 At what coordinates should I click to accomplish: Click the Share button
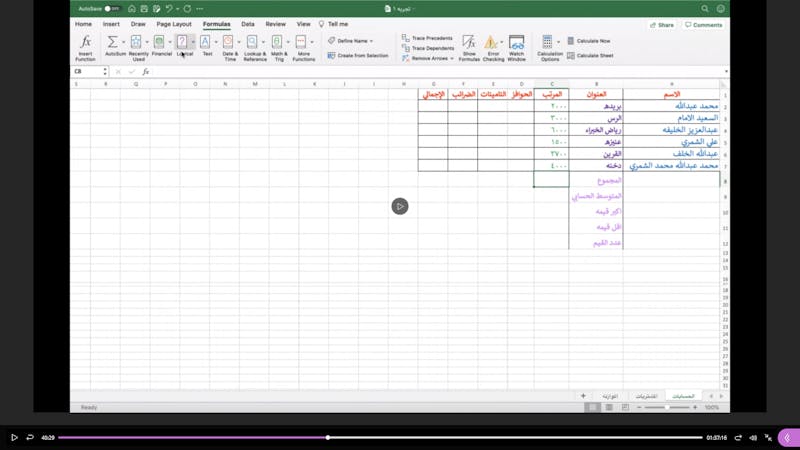point(662,25)
